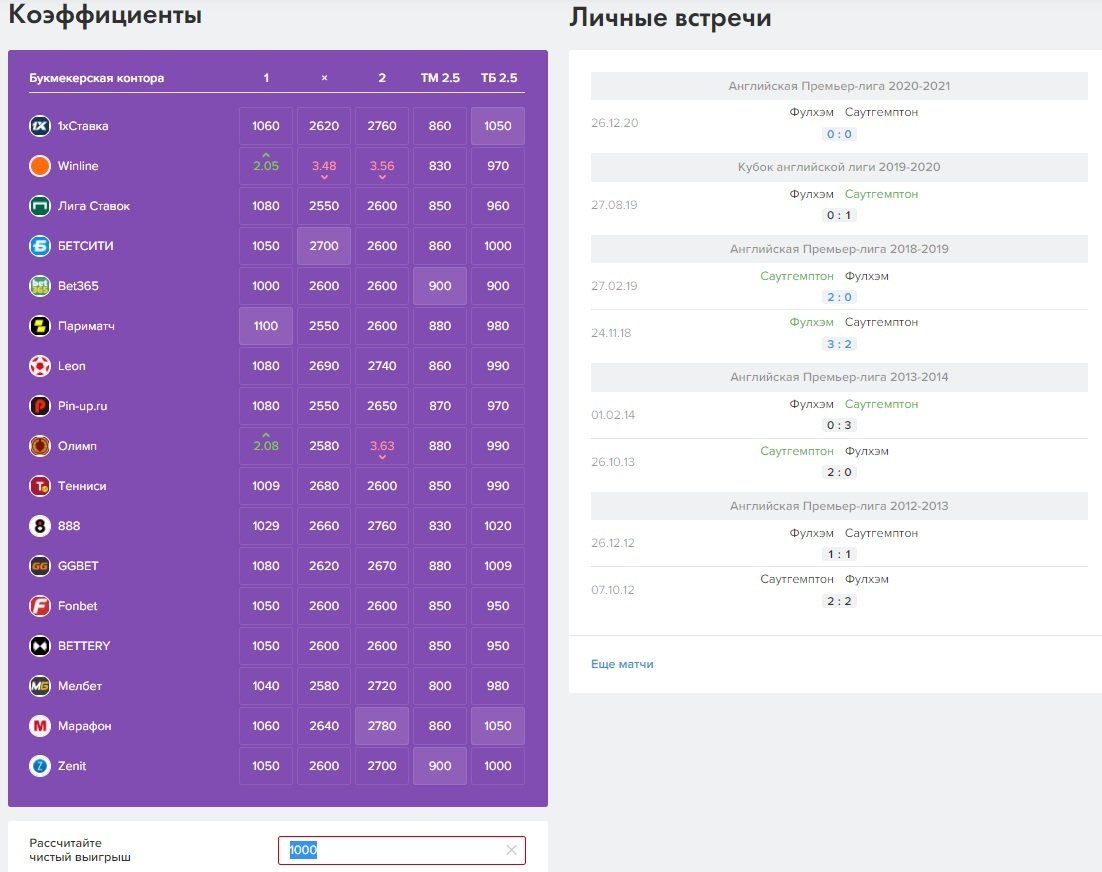Viewport: 1102px width, 872px height.
Task: Select the ТБ 2.5 column header
Action: pos(498,78)
